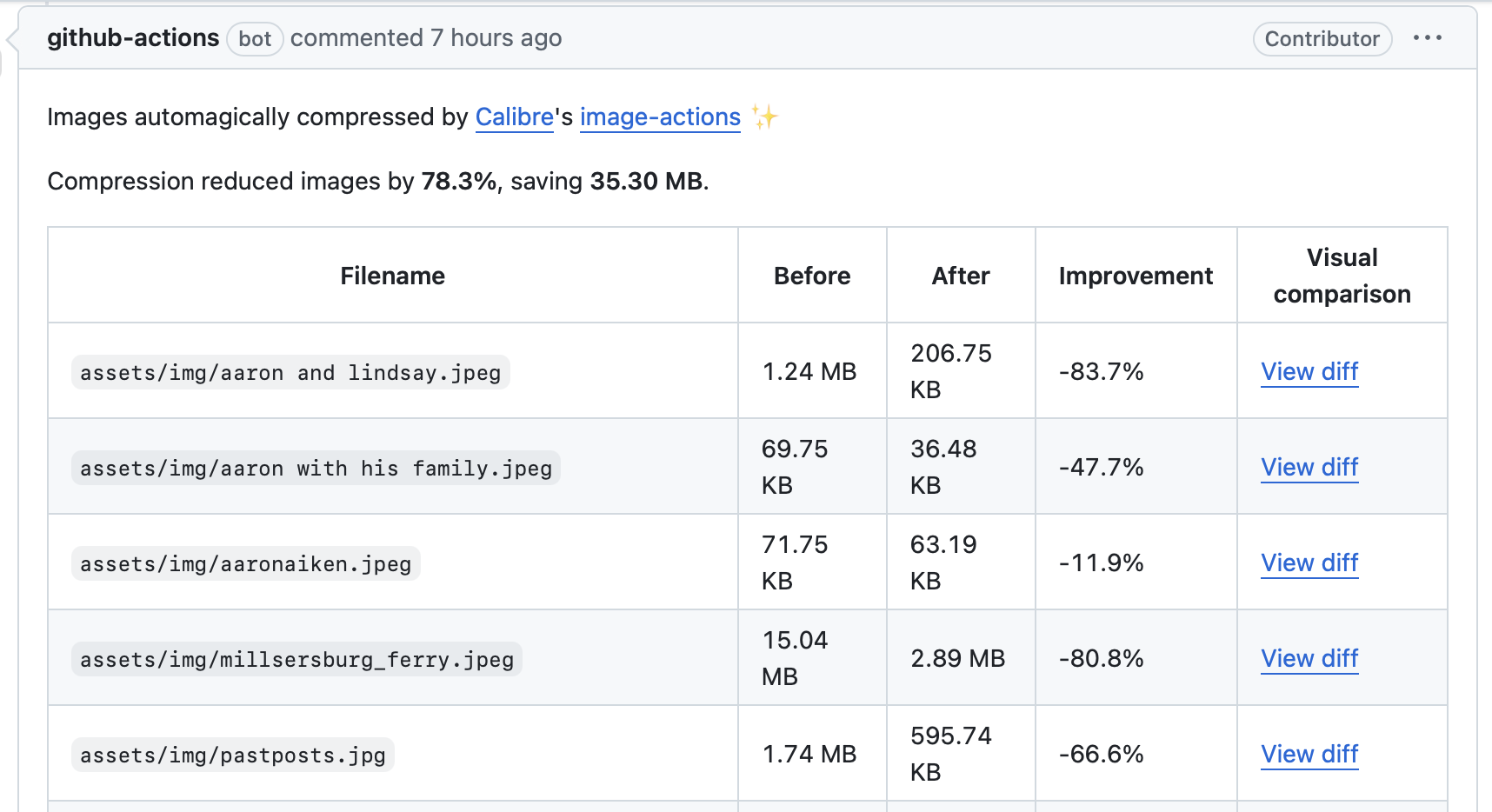
Task: View diff for pastposts.jpg
Action: pyautogui.click(x=1309, y=755)
